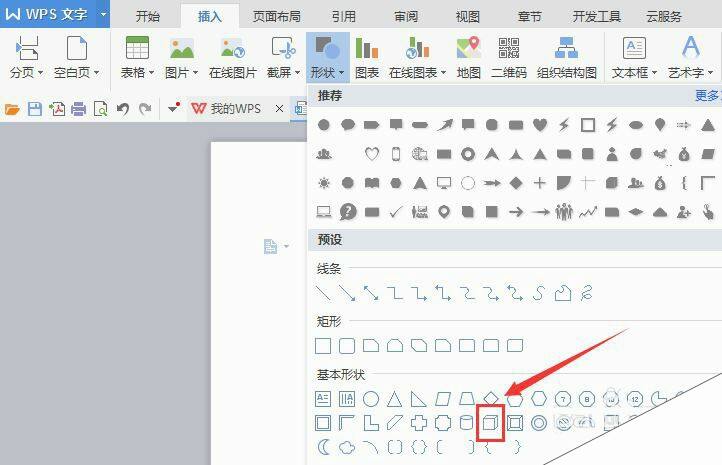Screen dimensions: 722x465
Task: Click the redo arrow
Action: 145,109
